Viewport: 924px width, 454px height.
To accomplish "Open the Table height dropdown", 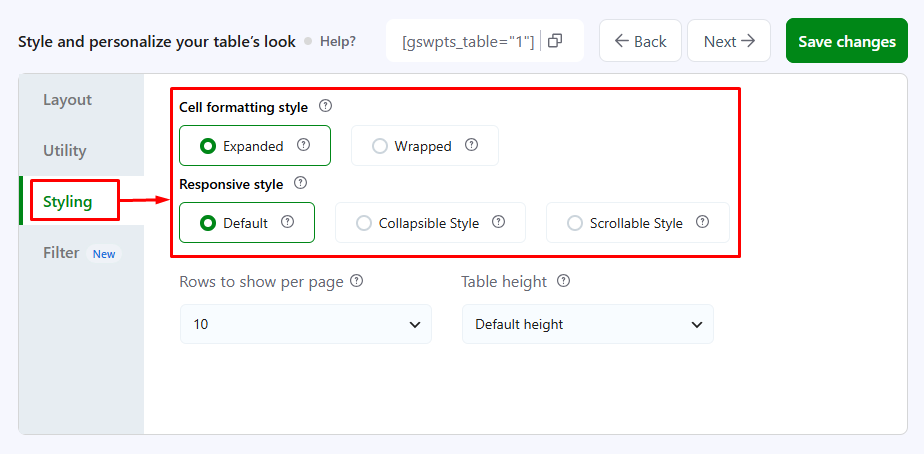I will [588, 324].
